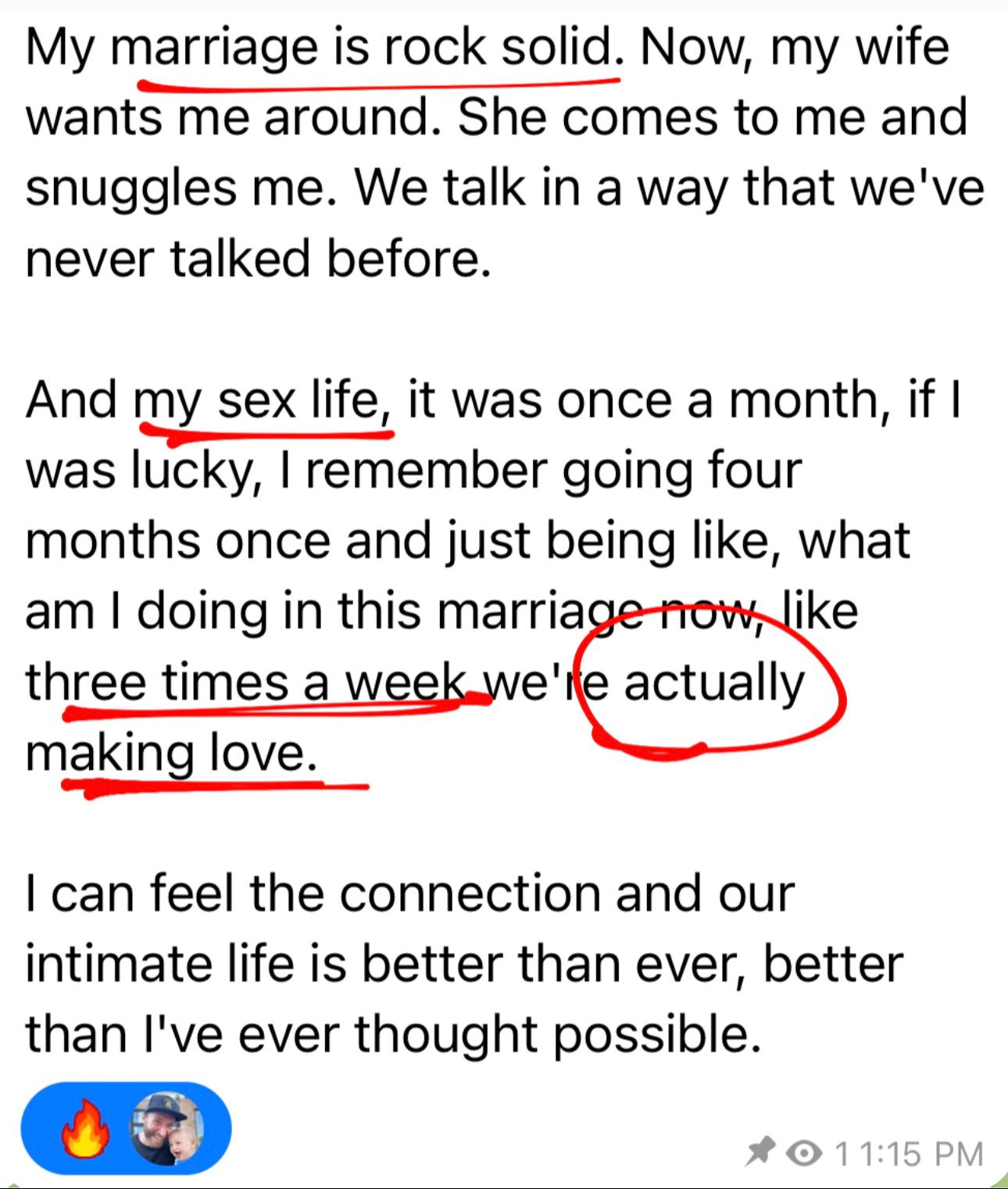1008x1189 pixels.
Task: Click the view count number beside eye
Action: (841, 1154)
